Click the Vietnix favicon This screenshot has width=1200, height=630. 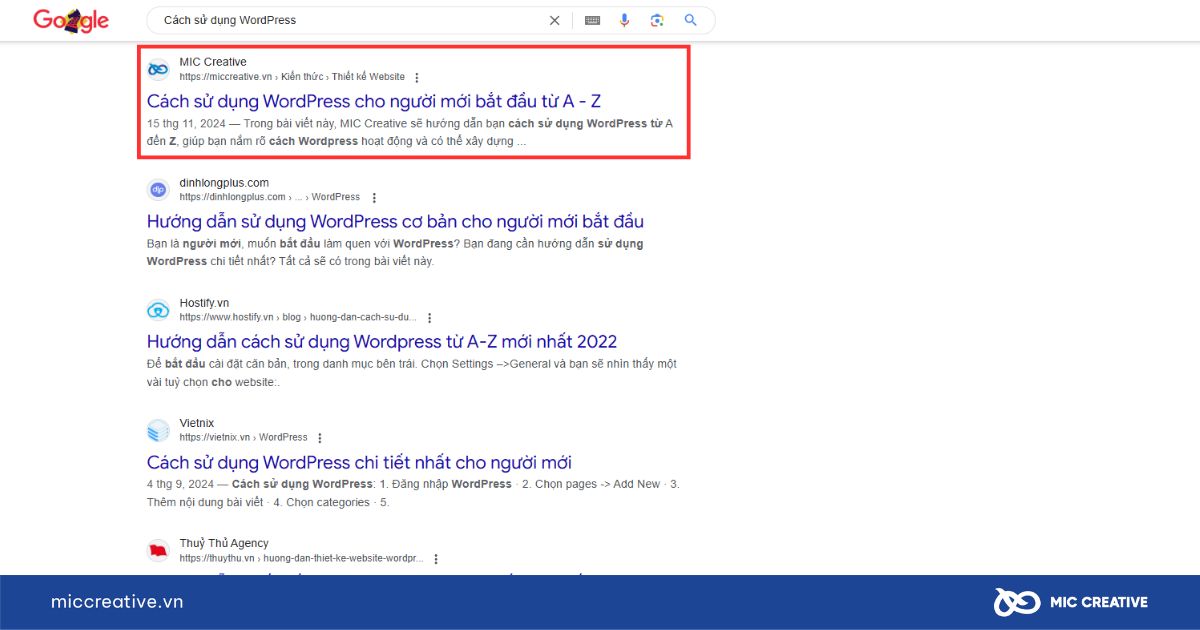pyautogui.click(x=158, y=430)
